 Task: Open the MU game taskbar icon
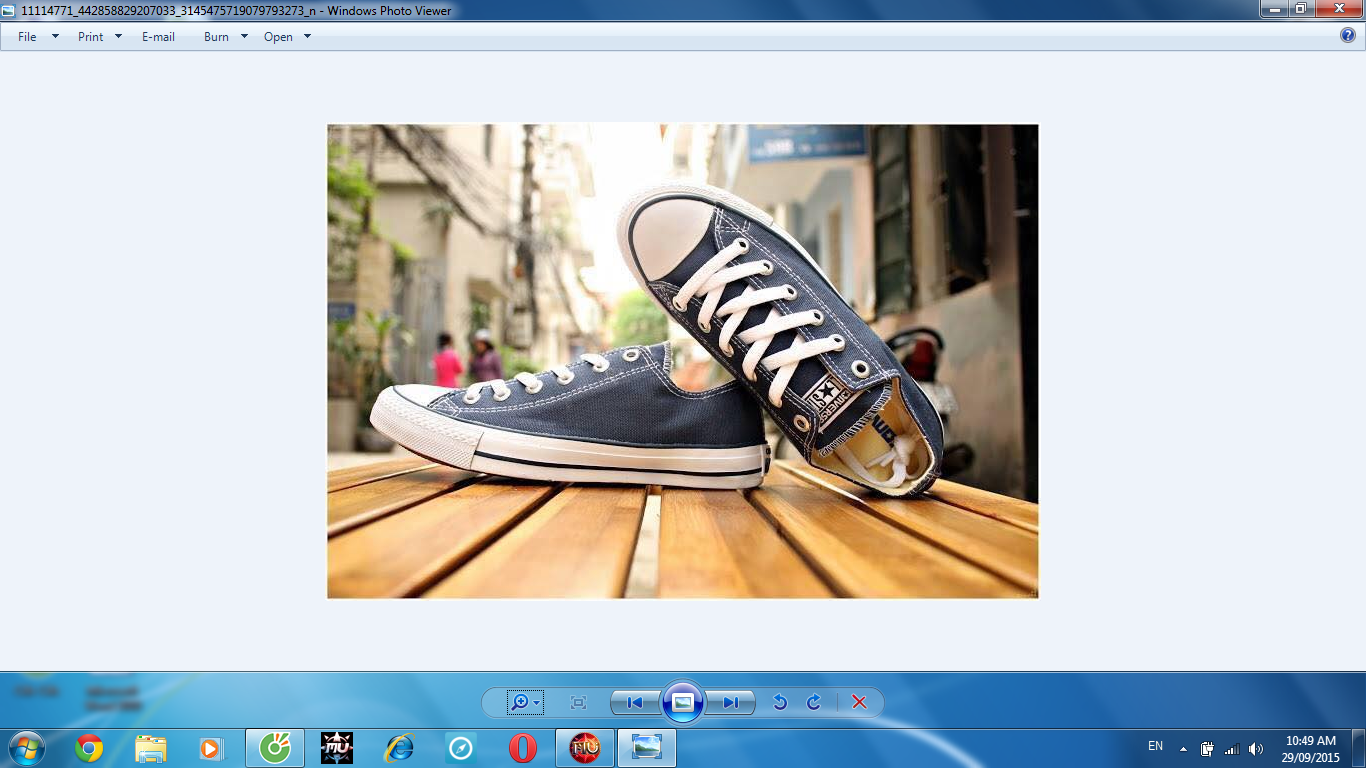tap(337, 748)
